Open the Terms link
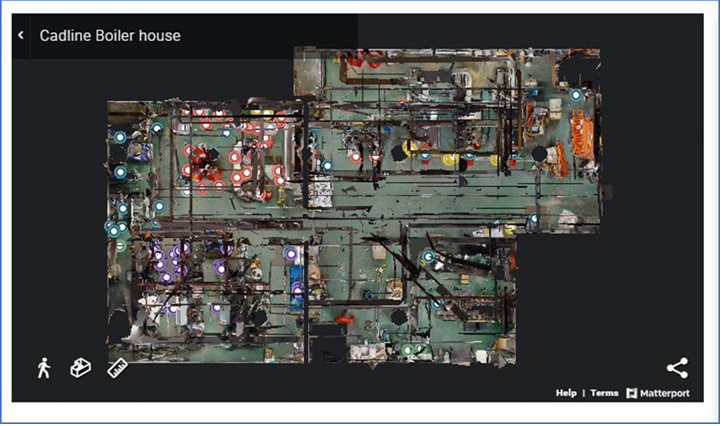722x426 pixels. pos(604,393)
